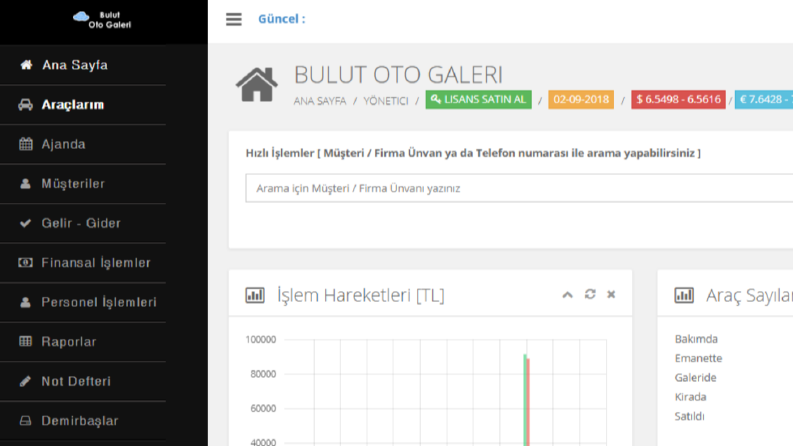Toggle the hamburger sidebar menu icon
This screenshot has width=793, height=446.
click(x=234, y=19)
